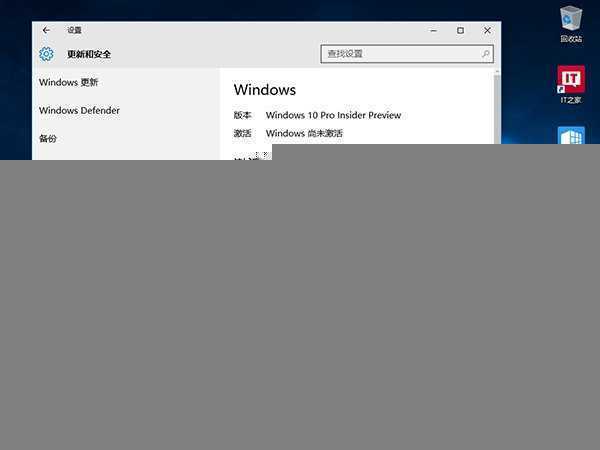Minimize the Settings window
Viewport: 600px width, 450px height.
coord(434,31)
